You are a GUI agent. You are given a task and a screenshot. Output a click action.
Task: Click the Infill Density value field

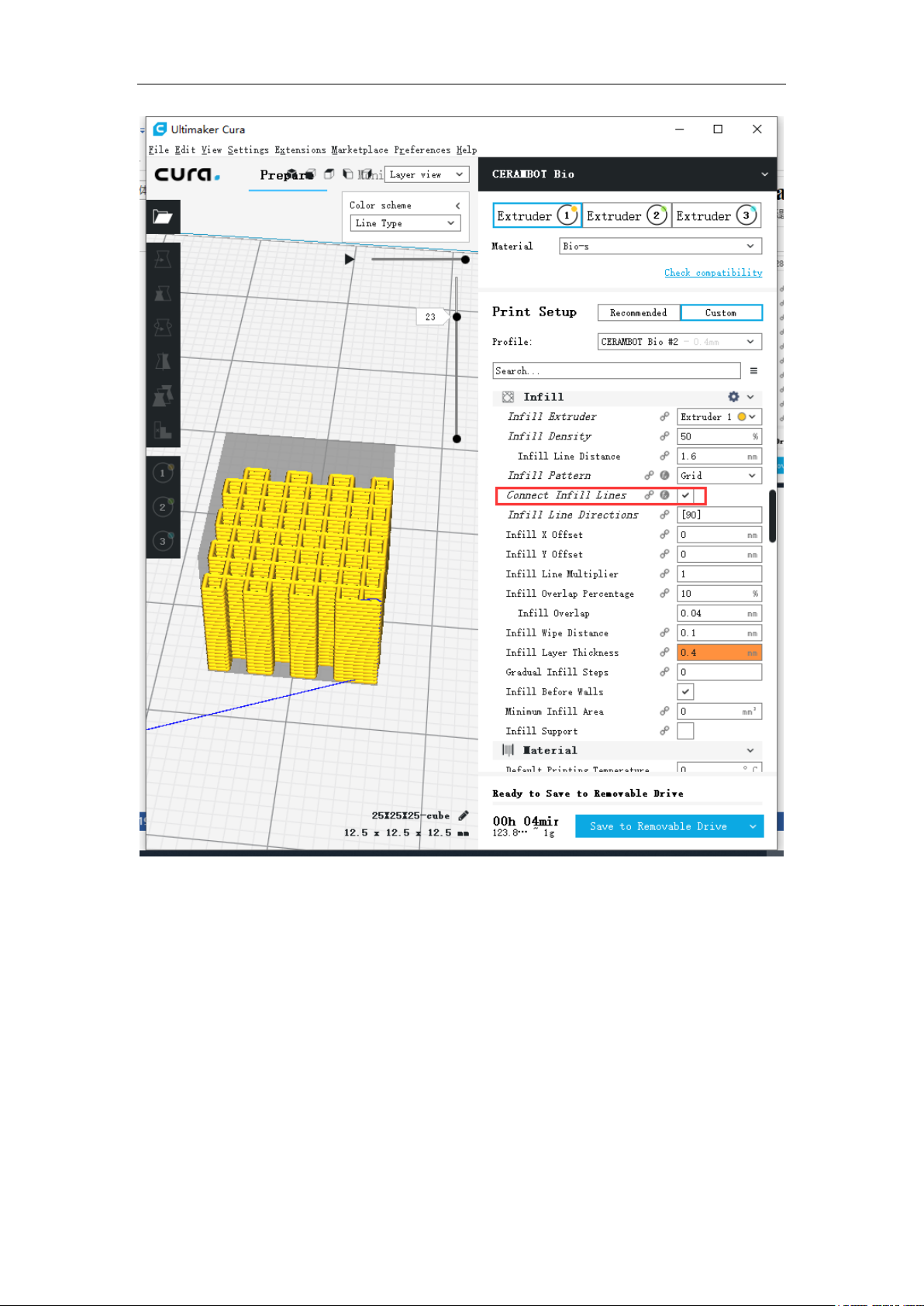click(719, 436)
